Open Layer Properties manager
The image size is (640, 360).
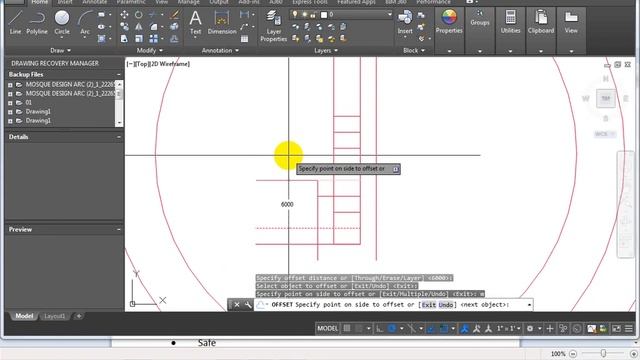[273, 26]
